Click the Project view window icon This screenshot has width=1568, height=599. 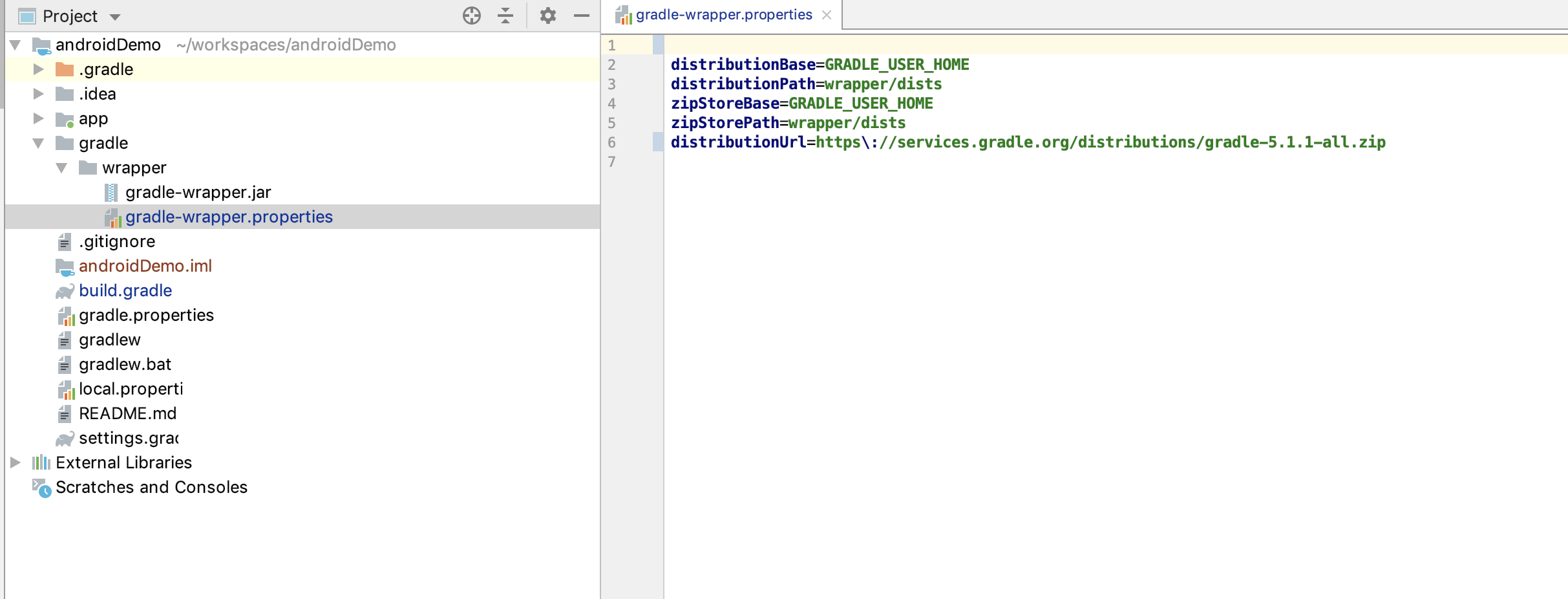27,16
